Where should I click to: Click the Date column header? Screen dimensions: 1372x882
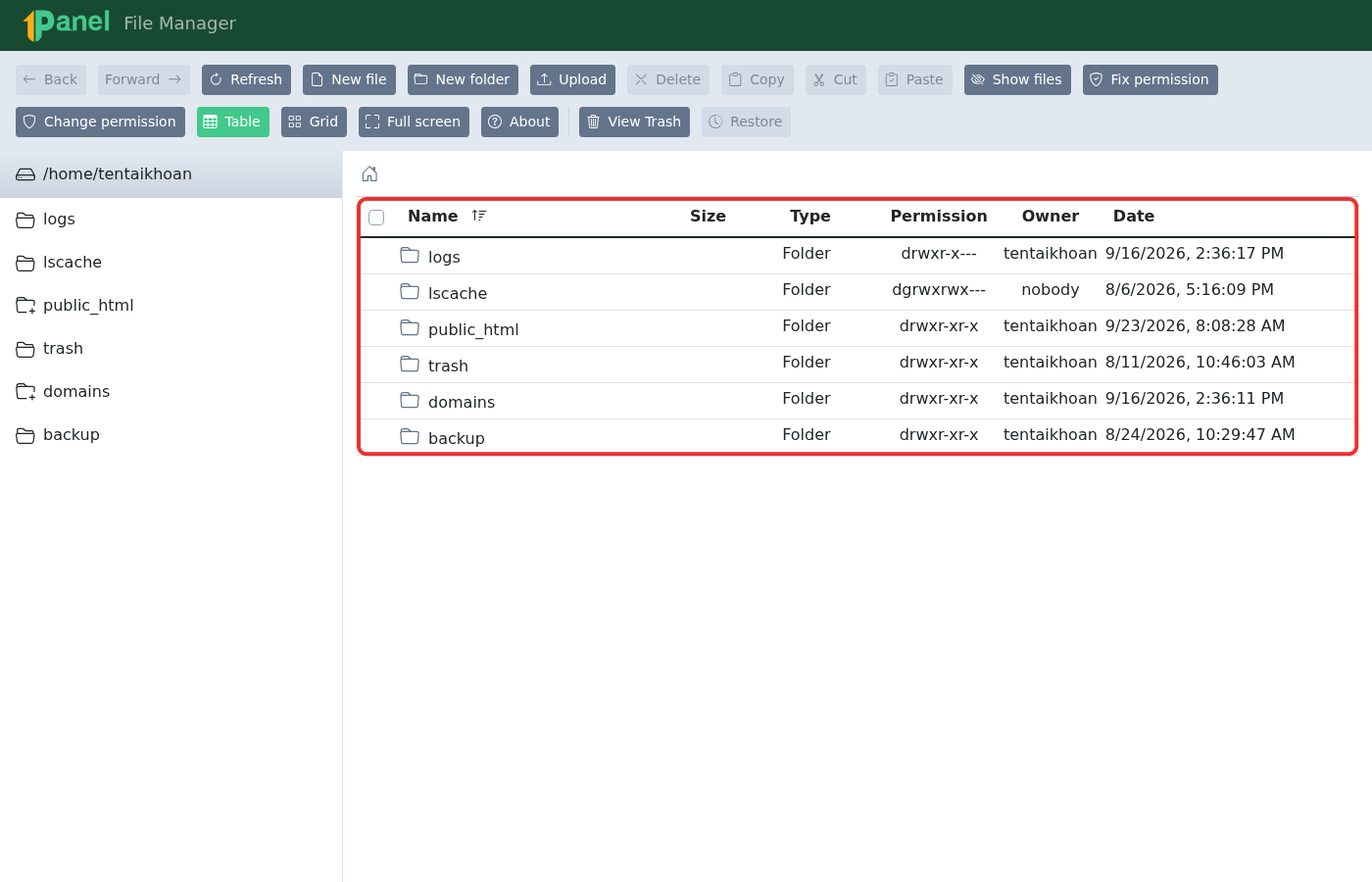tap(1134, 216)
